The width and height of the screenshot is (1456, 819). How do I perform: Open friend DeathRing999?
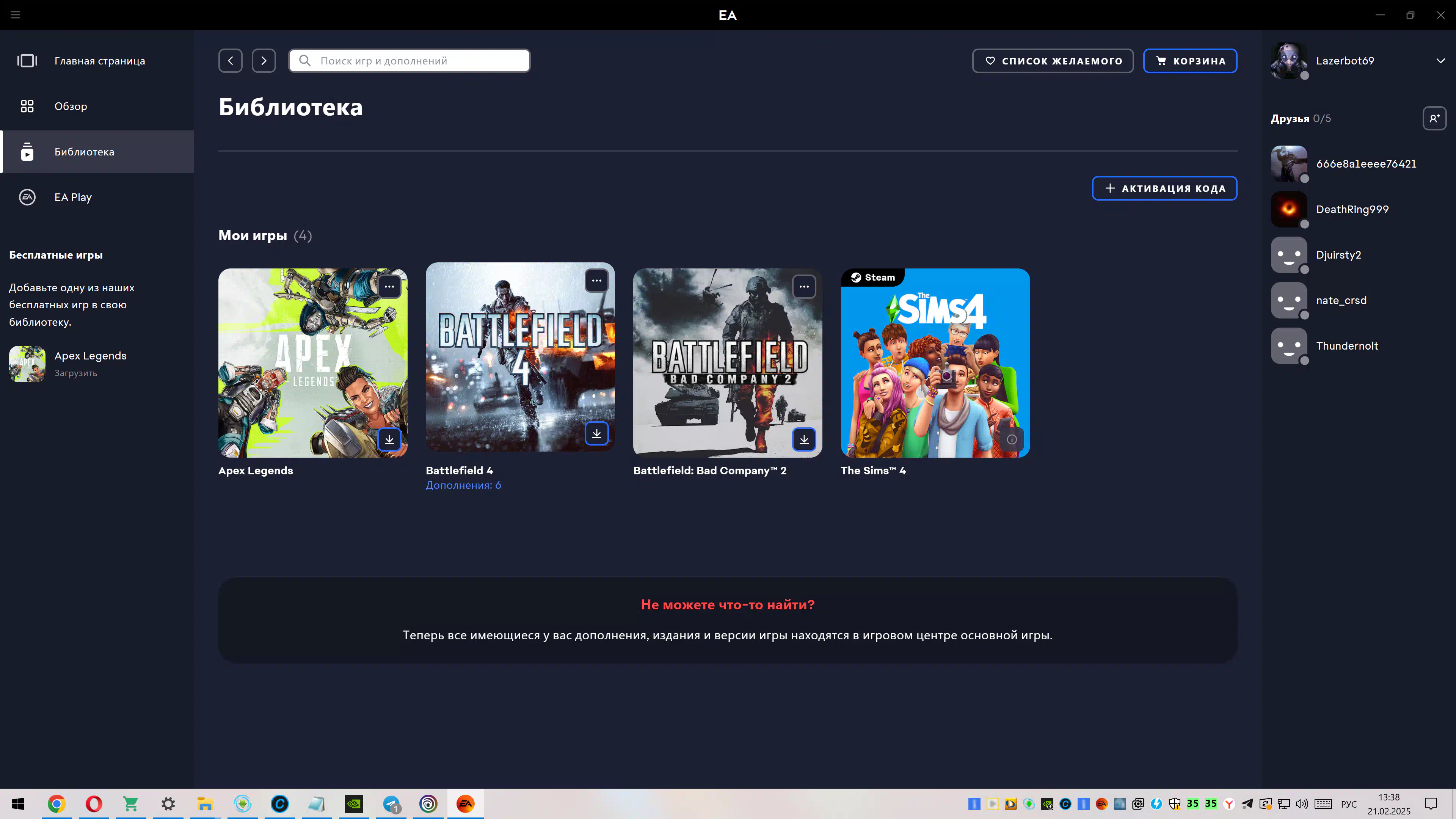[1359, 209]
